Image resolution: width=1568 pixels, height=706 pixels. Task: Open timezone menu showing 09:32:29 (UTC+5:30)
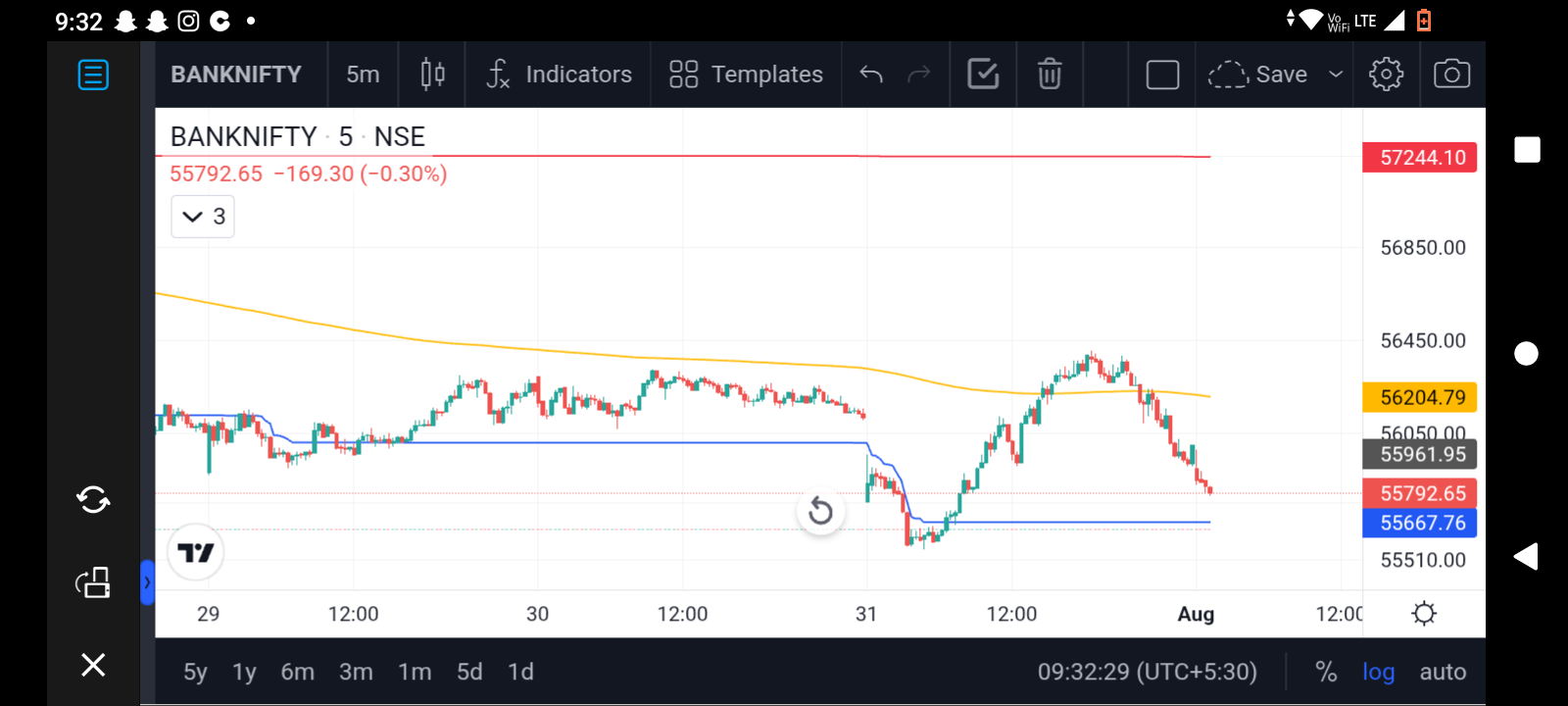(x=1148, y=672)
